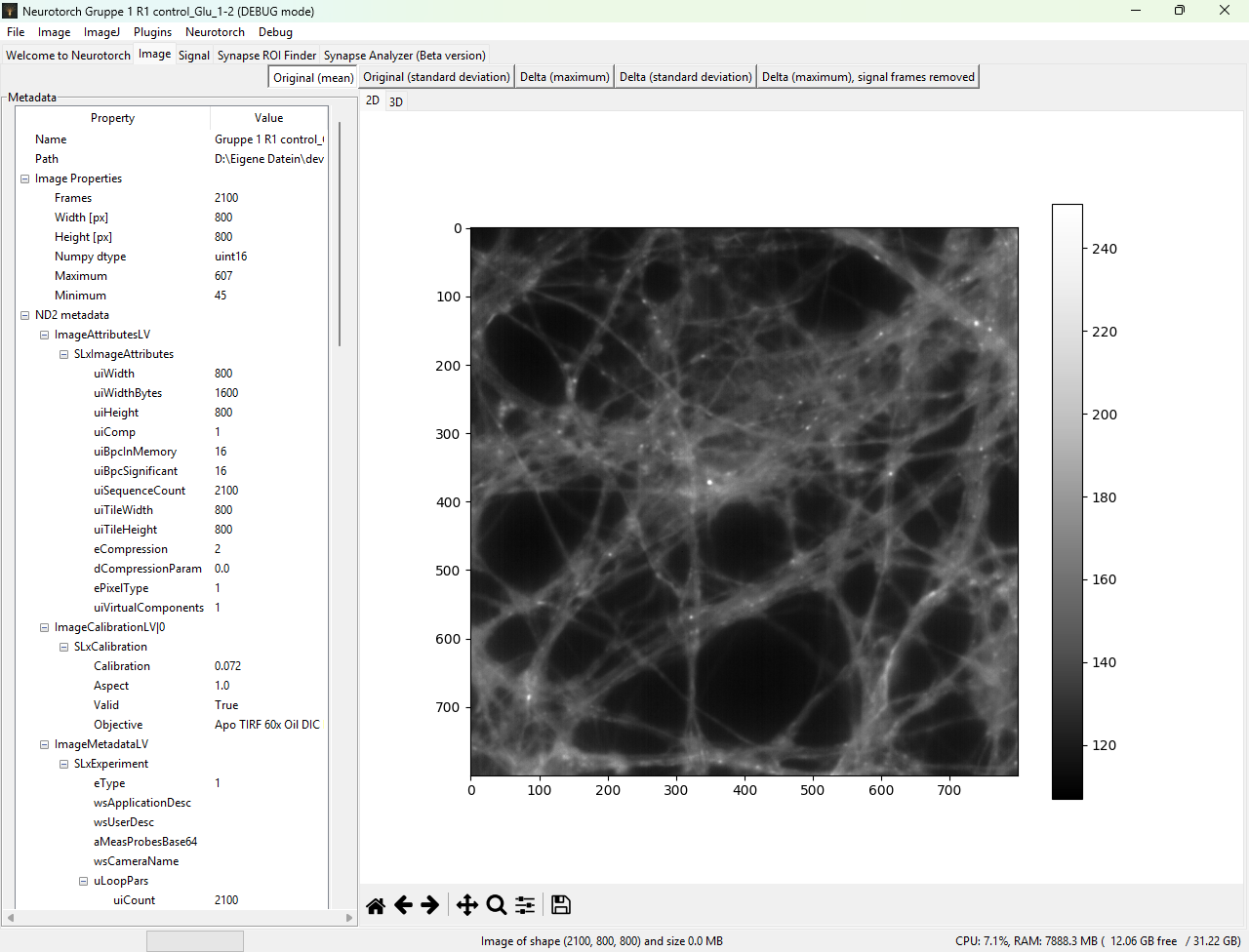Click the Neurotorch app icon in title bar

(11, 11)
